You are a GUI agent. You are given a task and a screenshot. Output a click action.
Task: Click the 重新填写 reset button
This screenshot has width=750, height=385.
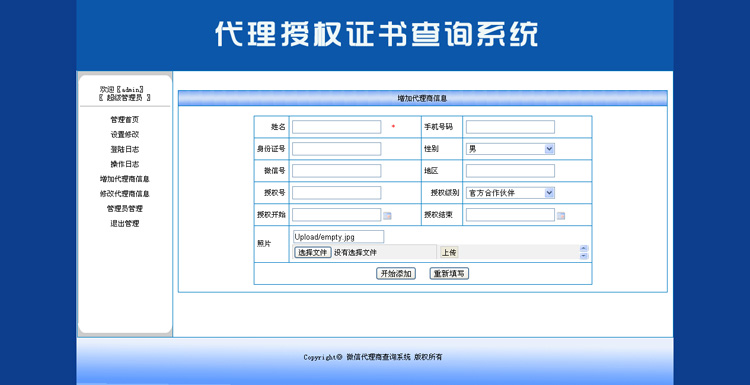click(449, 274)
